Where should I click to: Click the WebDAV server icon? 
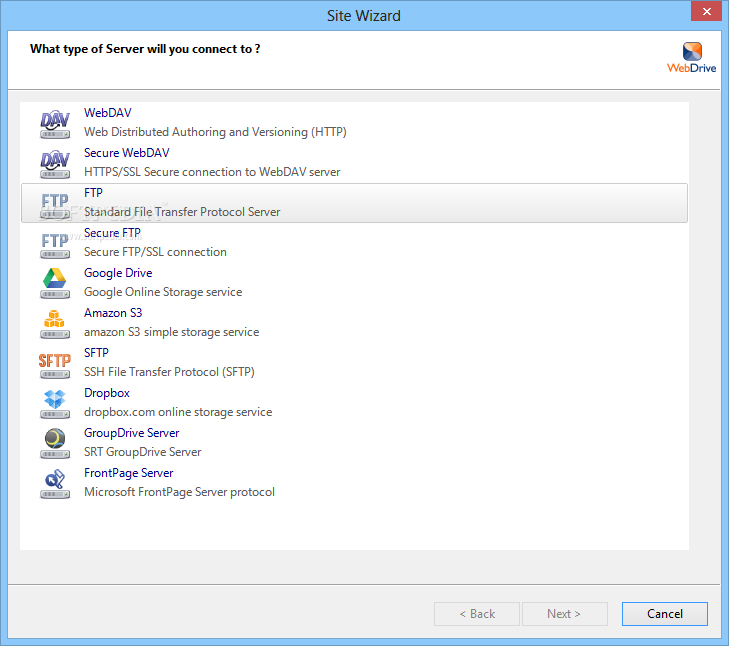click(x=55, y=125)
